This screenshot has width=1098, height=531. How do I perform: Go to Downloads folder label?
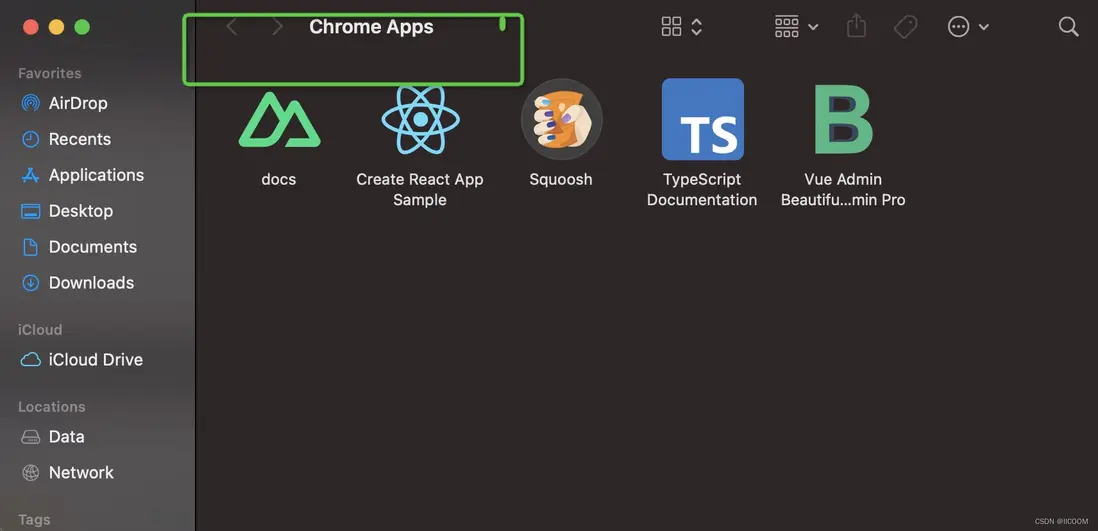[91, 283]
